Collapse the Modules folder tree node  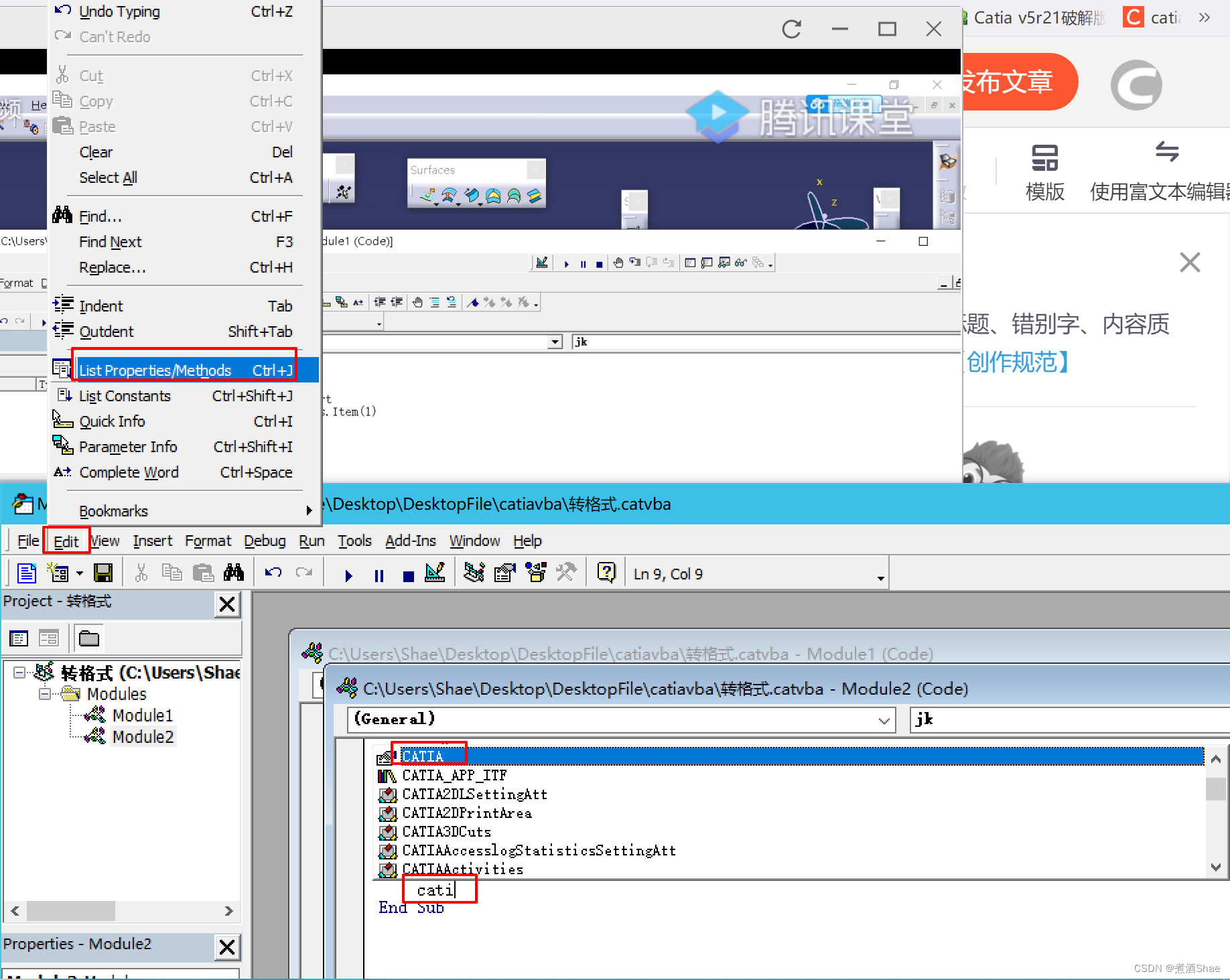44,694
